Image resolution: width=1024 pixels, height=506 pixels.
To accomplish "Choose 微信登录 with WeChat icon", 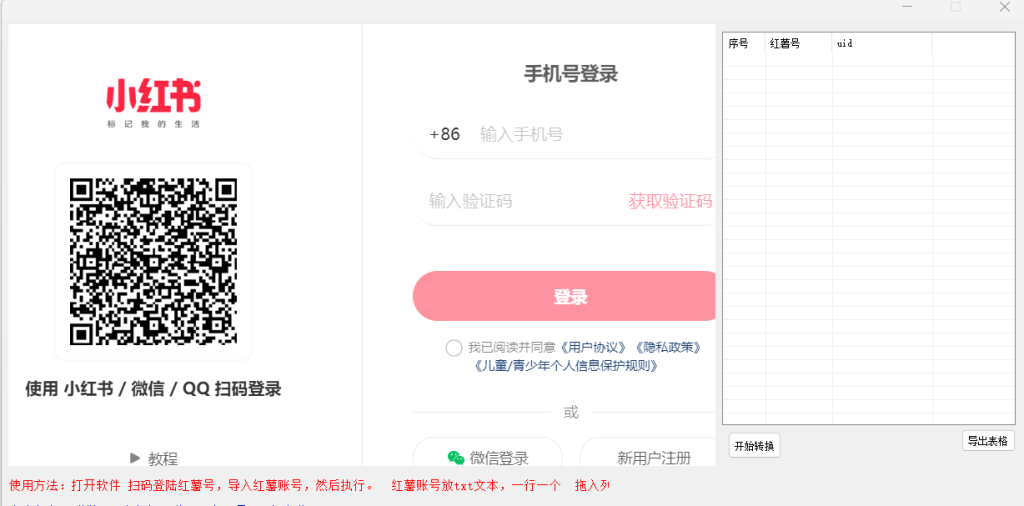I will [x=488, y=458].
